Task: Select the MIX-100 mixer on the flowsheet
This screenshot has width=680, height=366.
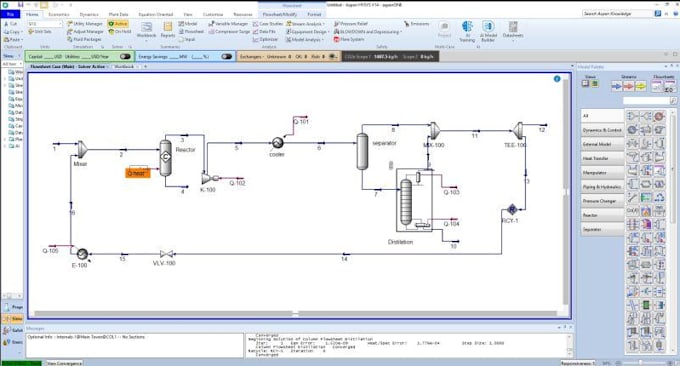Action: point(435,131)
